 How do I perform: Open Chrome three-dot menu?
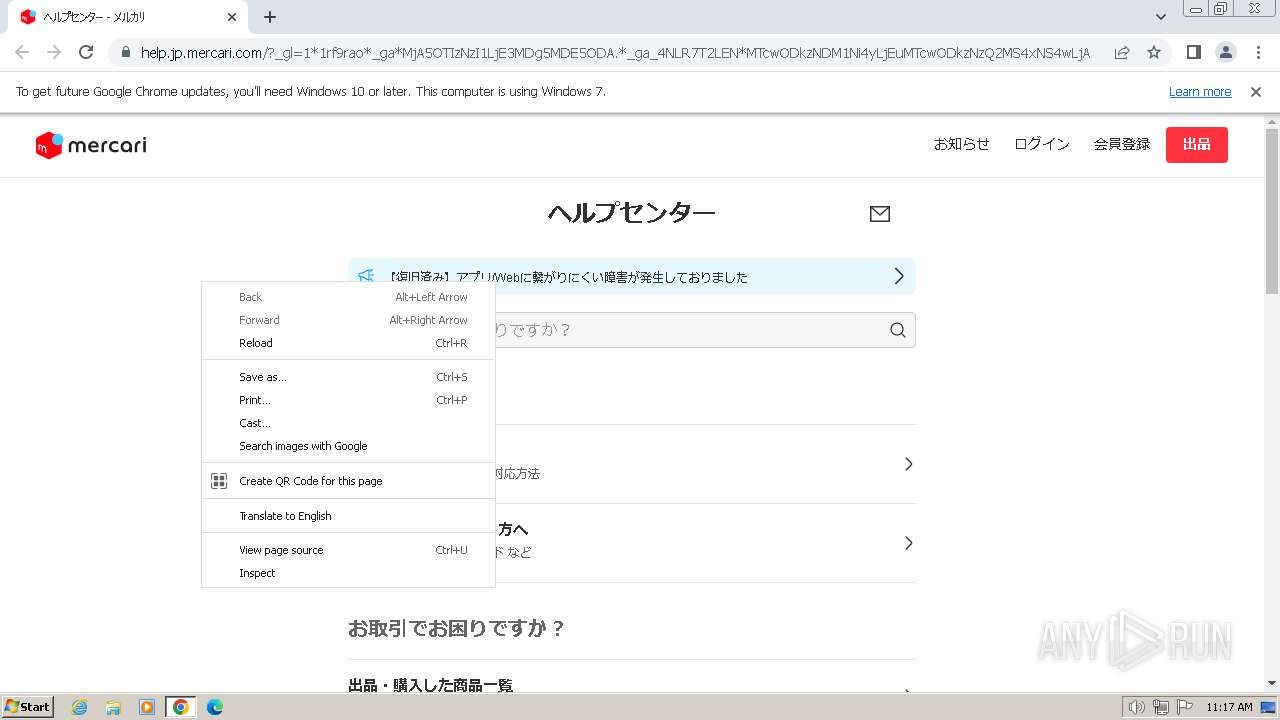(x=1258, y=52)
